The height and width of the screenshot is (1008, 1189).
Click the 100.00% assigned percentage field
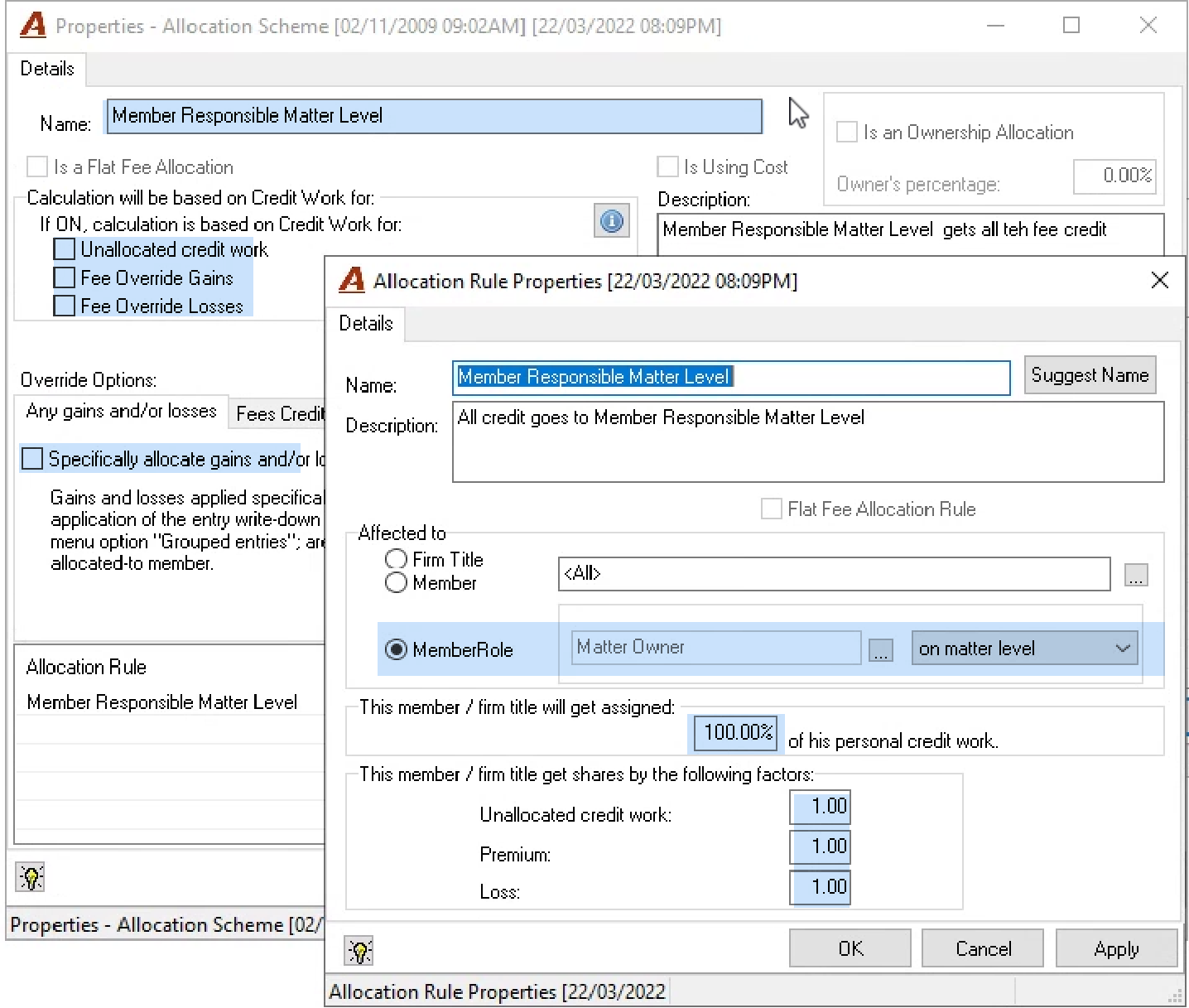pyautogui.click(x=737, y=733)
